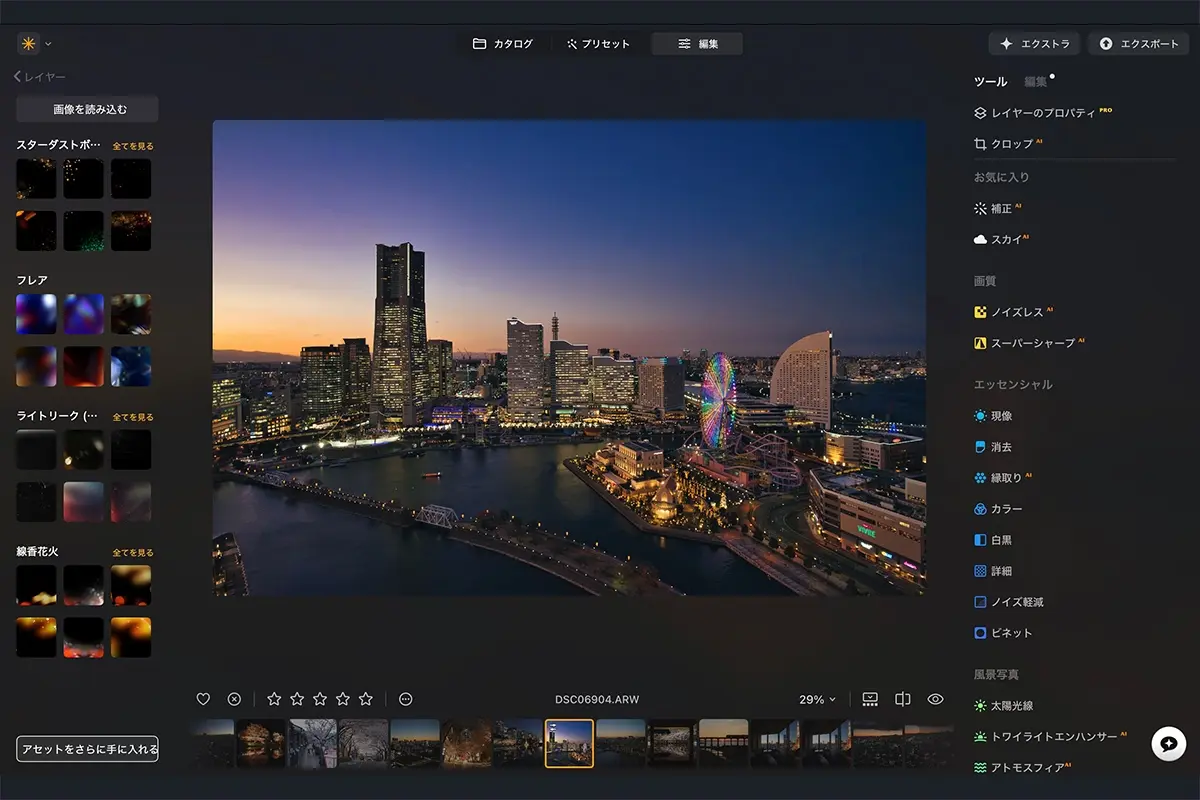Click the DSC06904.ARW file name
The width and height of the screenshot is (1200, 800).
click(x=597, y=699)
